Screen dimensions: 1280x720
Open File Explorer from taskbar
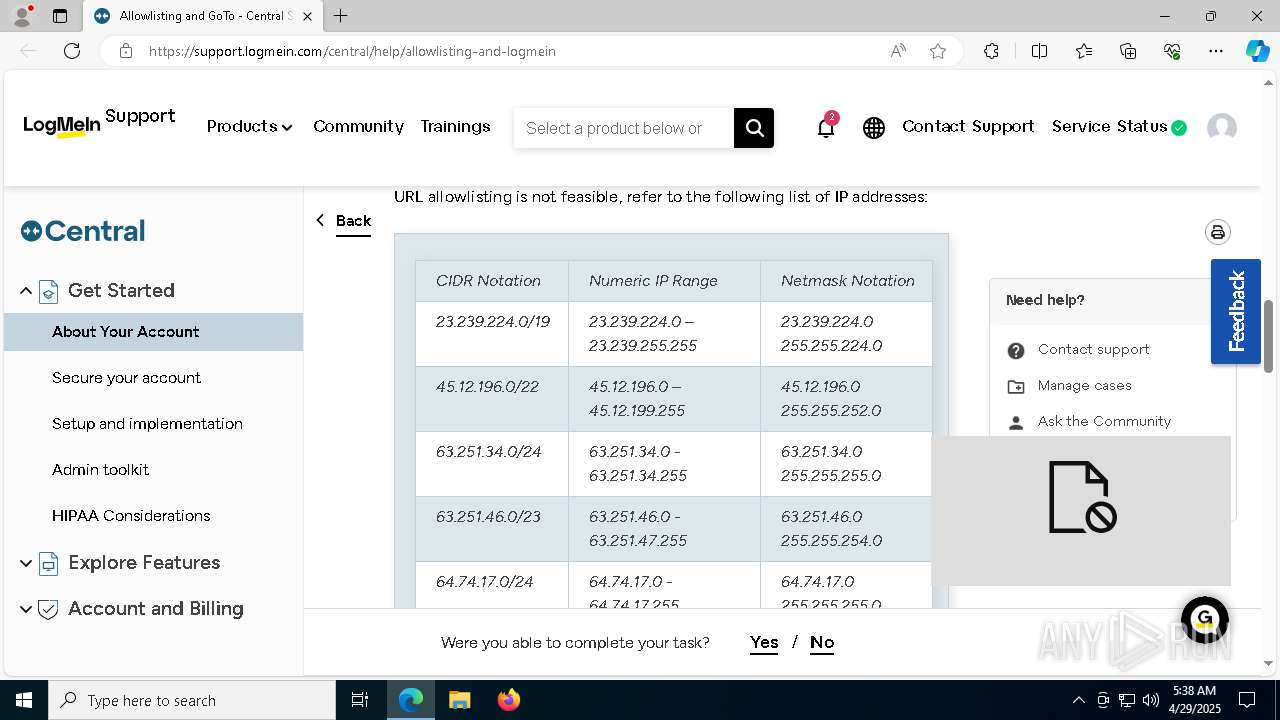pyautogui.click(x=459, y=700)
